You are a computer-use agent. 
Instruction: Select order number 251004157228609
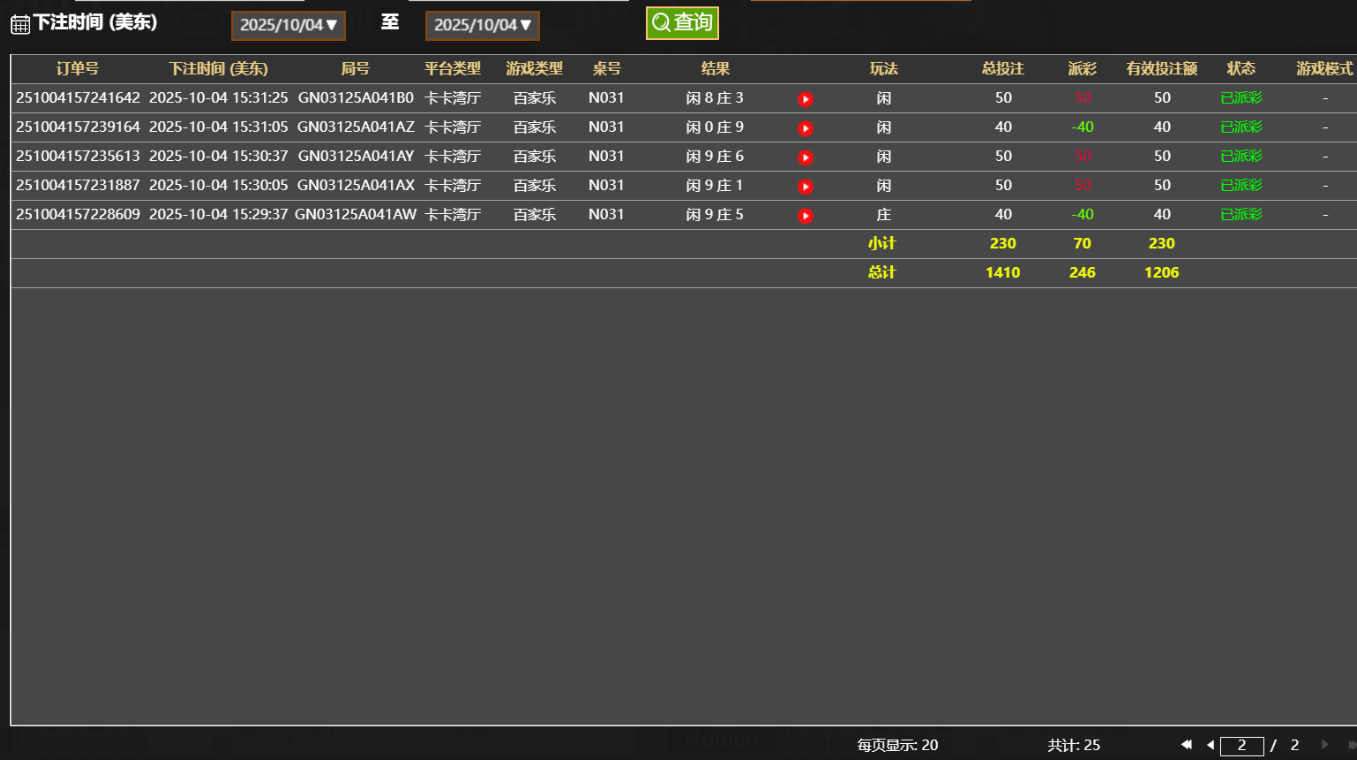click(78, 214)
